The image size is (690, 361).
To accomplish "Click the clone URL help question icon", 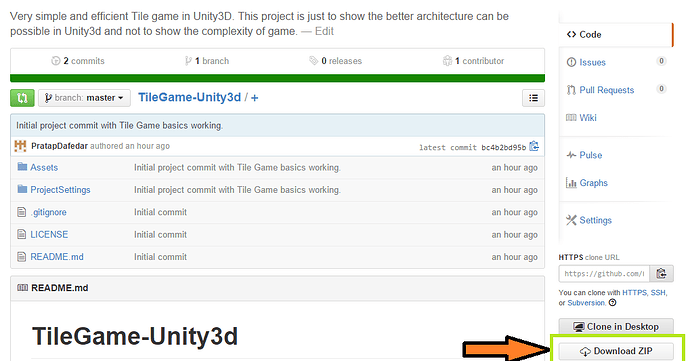I will click(x=613, y=302).
